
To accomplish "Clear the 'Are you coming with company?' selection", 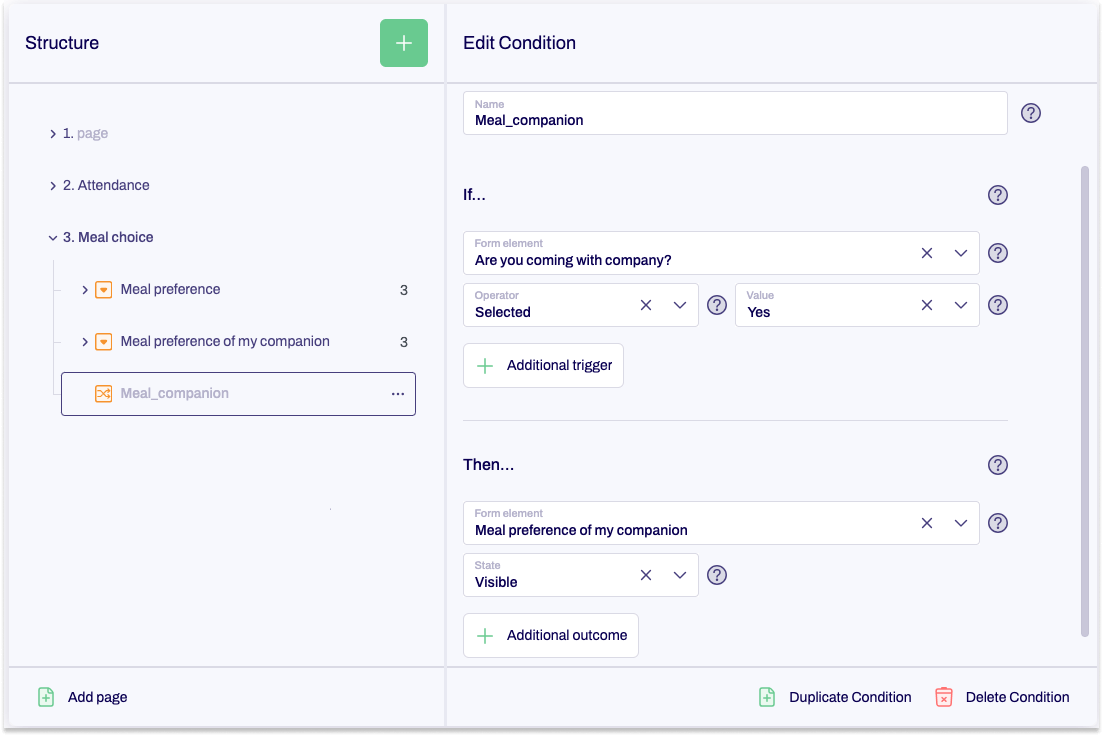I will (926, 253).
